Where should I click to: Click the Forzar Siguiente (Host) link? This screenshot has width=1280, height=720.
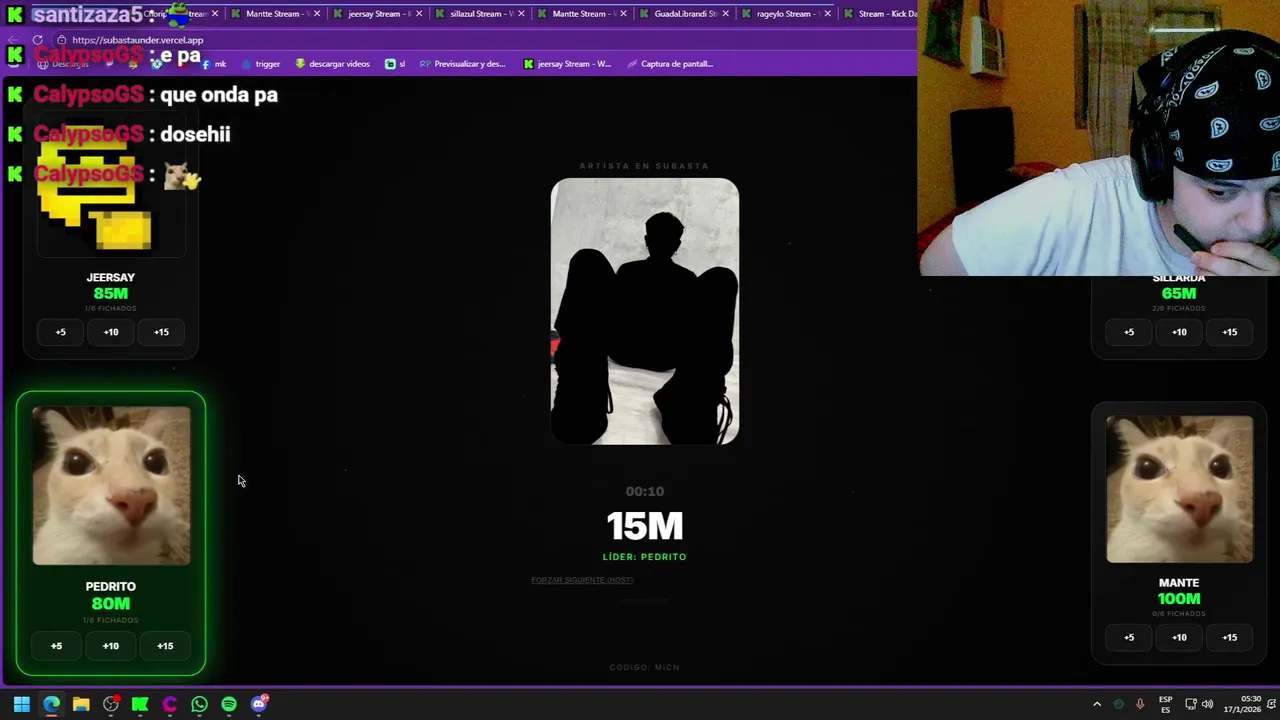click(x=582, y=580)
